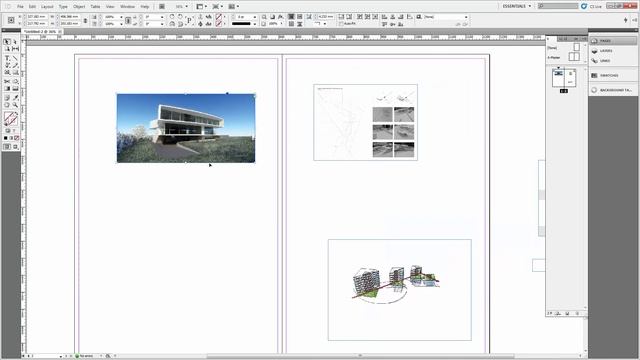The image size is (640, 360).
Task: Switch to Normal view mode in toolbox
Action: pos(7,147)
